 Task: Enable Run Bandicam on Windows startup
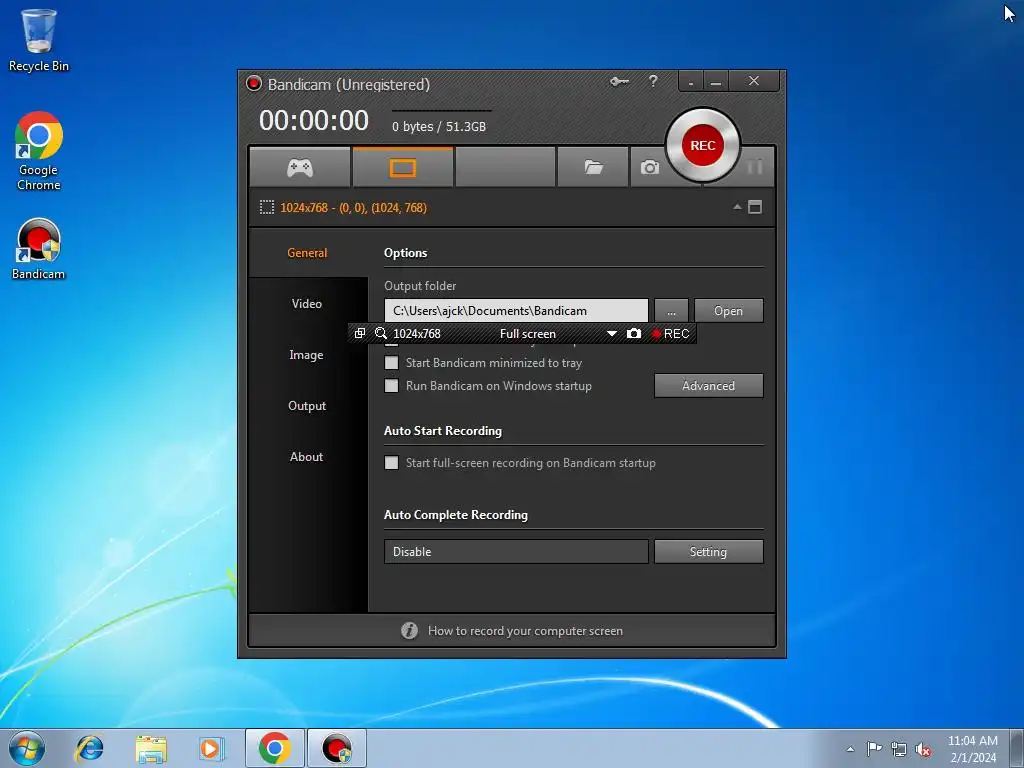[x=391, y=385]
